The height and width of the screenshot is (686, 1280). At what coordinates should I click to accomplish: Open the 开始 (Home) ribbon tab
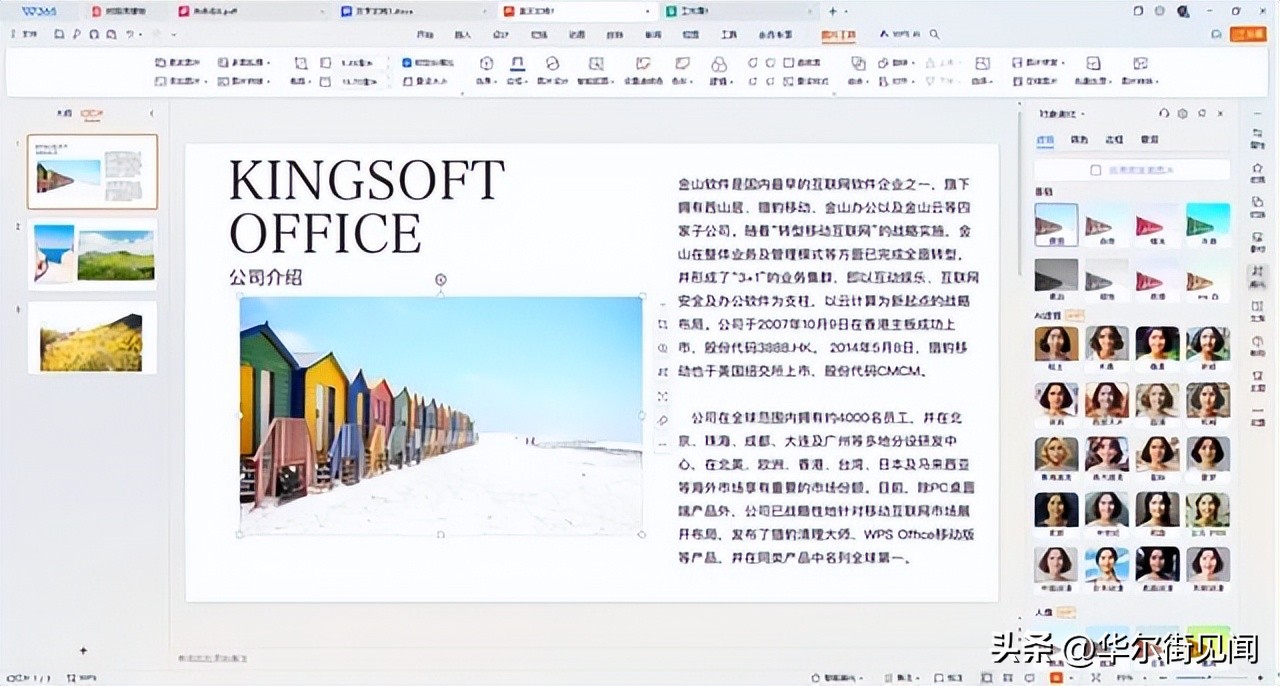point(425,34)
